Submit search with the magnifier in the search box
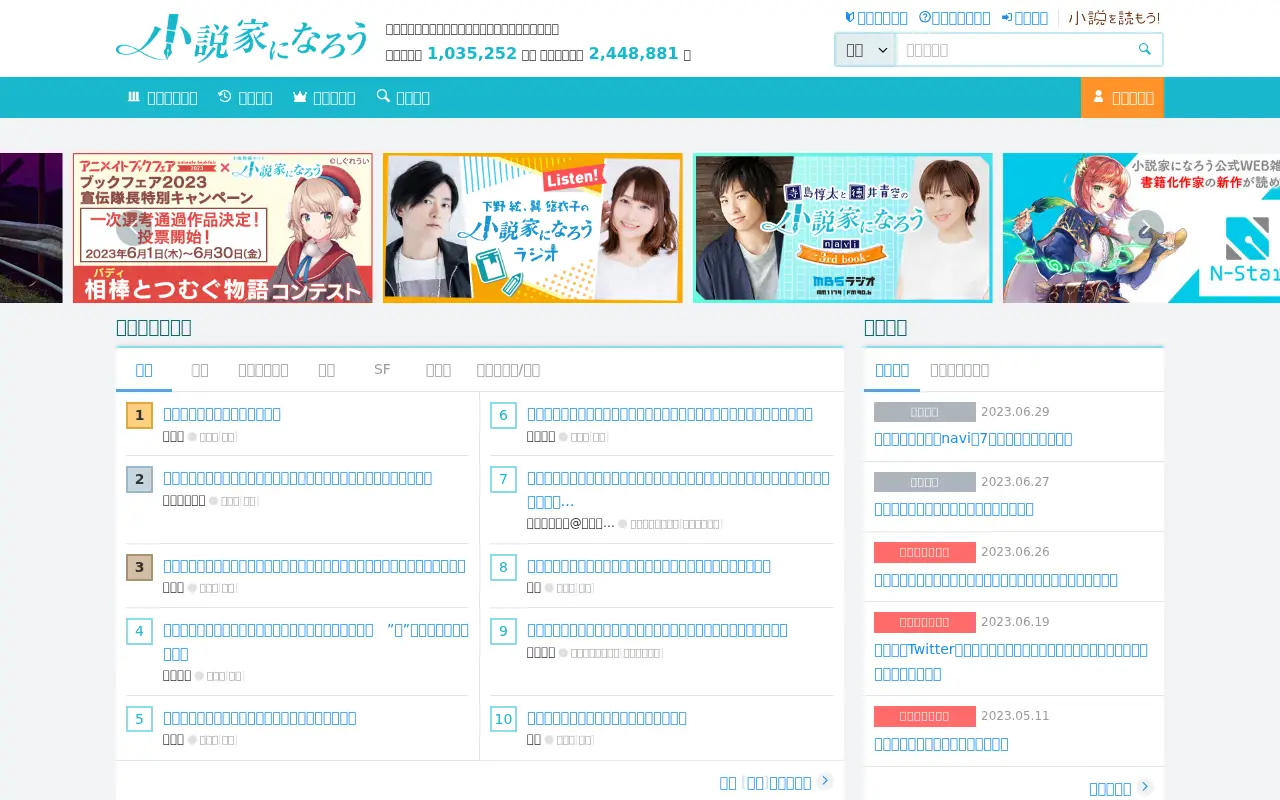Image resolution: width=1280 pixels, height=800 pixels. click(1144, 49)
